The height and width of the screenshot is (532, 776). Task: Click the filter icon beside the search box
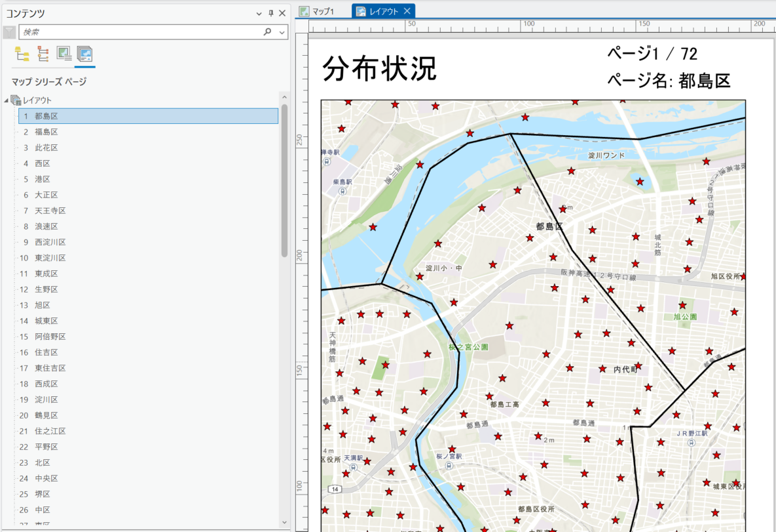9,32
